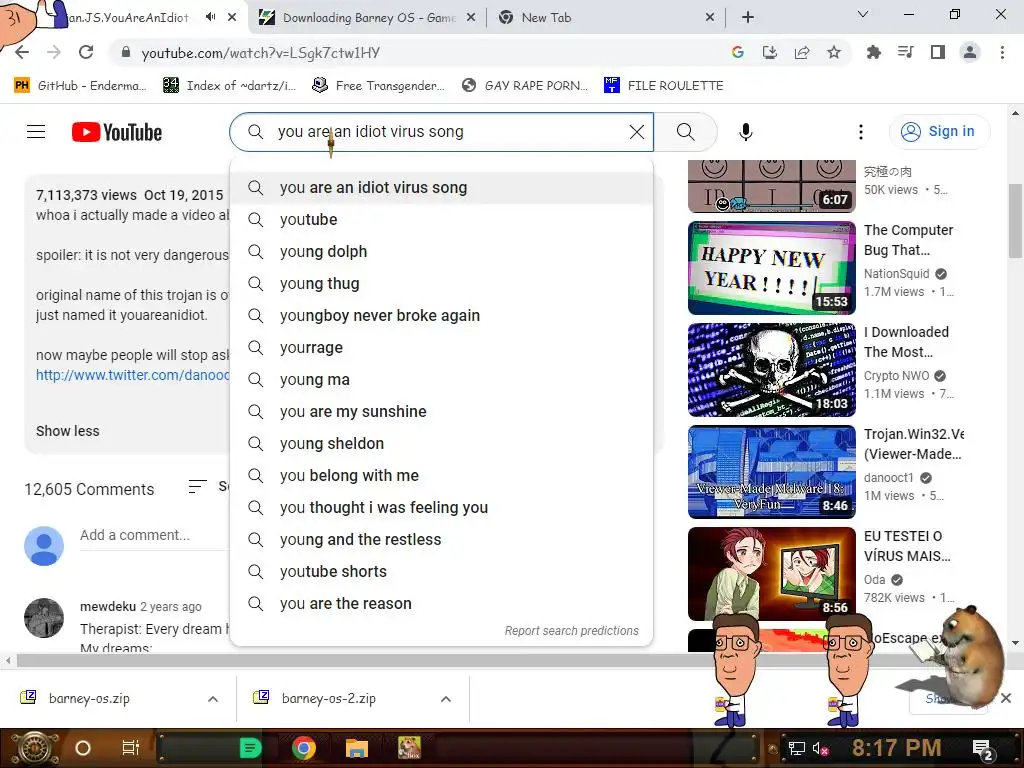Screen dimensions: 1024x768
Task: Install app icon in address bar
Action: point(770,52)
